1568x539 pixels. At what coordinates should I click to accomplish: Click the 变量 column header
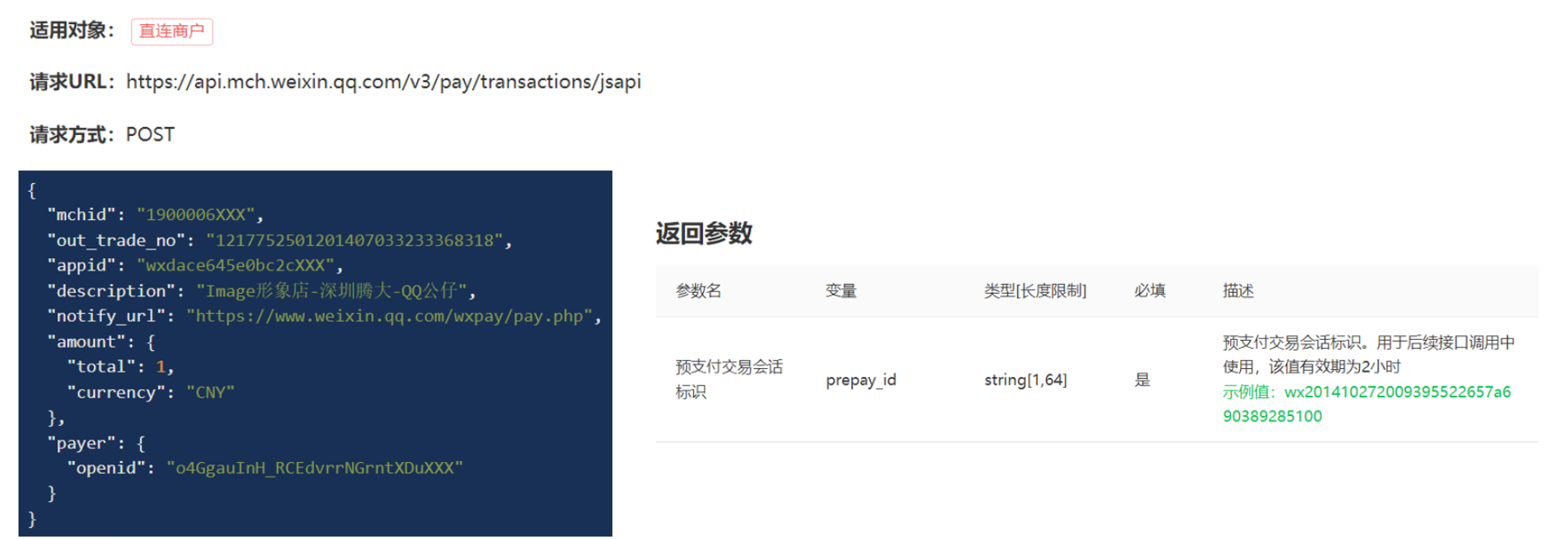[841, 291]
